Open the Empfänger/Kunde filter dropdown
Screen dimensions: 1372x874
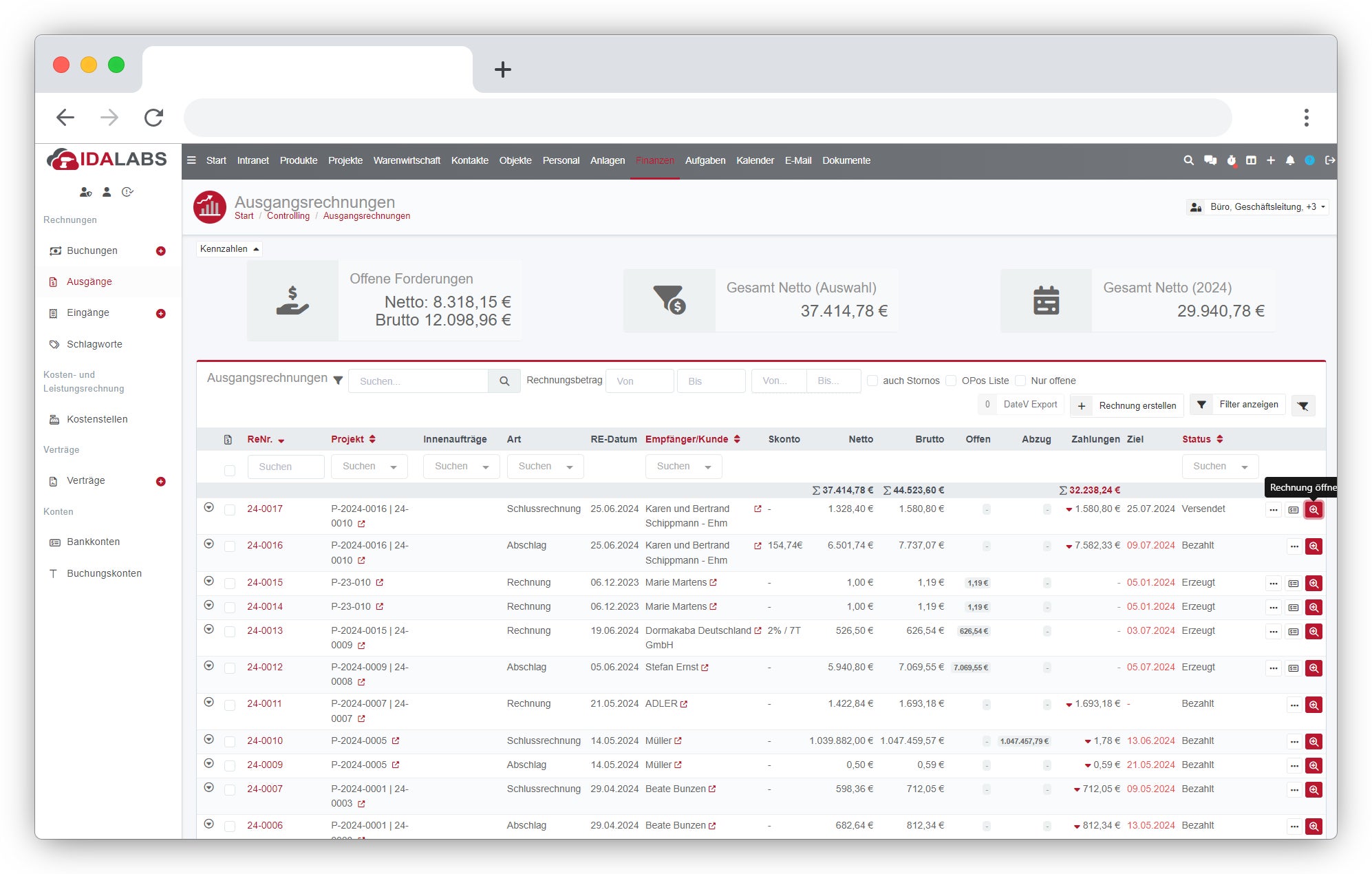tap(683, 467)
